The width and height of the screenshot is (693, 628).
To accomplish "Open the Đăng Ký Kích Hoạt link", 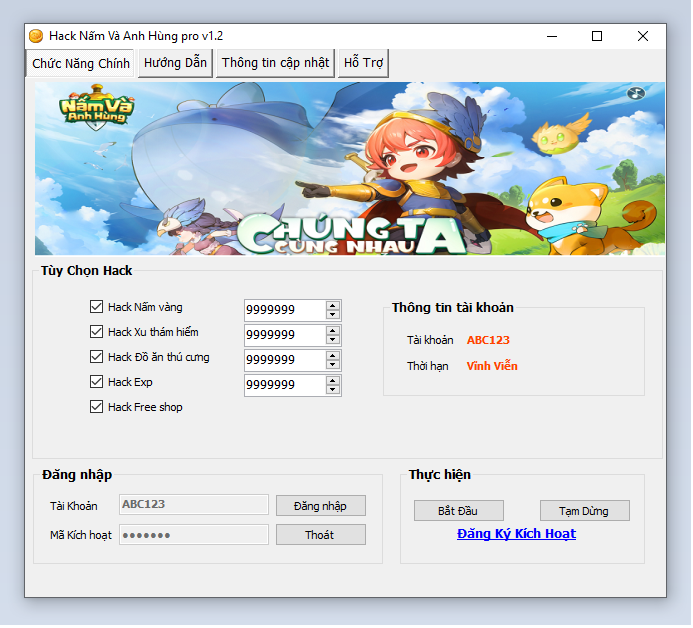I will [x=516, y=534].
